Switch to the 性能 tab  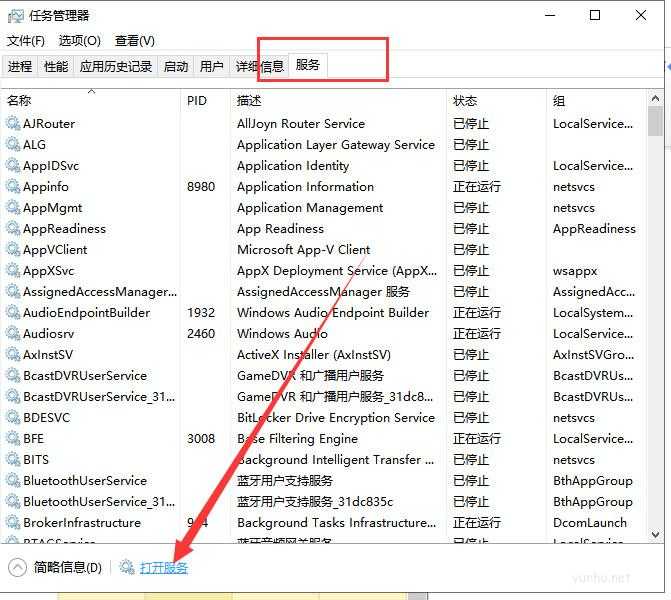coord(56,66)
